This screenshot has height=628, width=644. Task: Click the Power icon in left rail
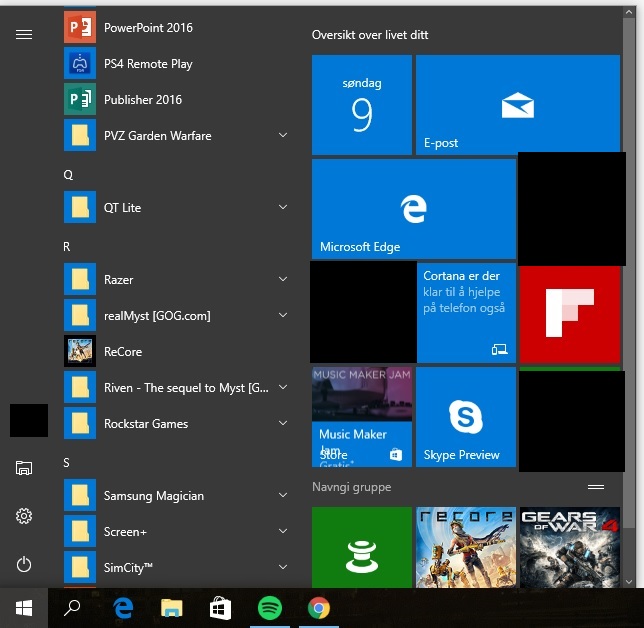click(x=24, y=564)
